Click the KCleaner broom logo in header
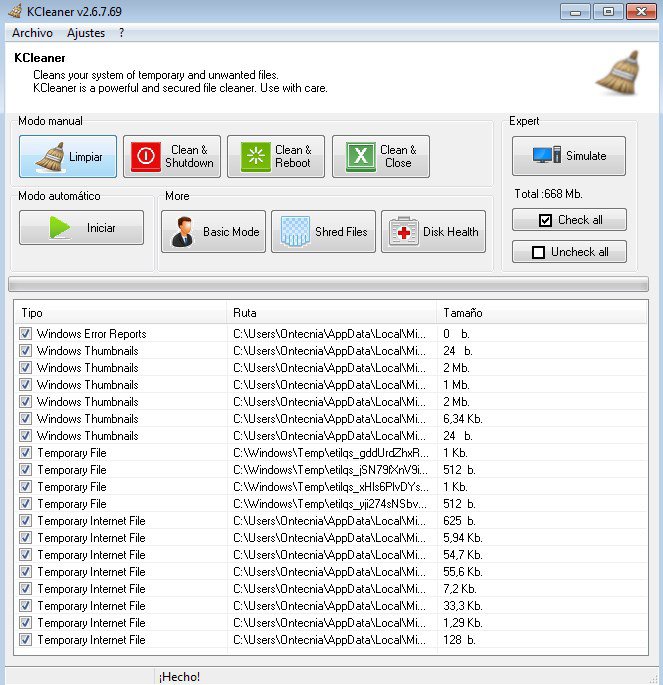663x685 pixels. [619, 73]
